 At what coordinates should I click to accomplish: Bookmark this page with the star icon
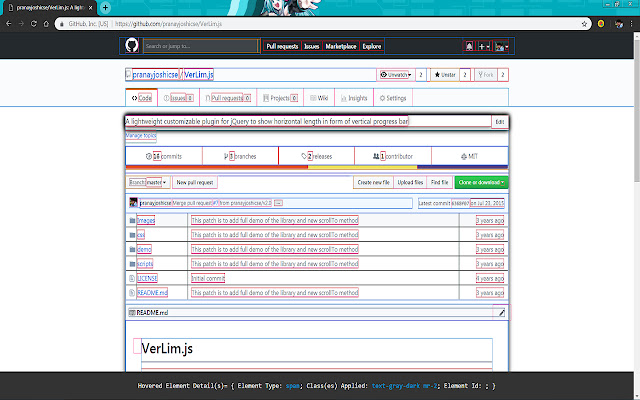tap(584, 21)
